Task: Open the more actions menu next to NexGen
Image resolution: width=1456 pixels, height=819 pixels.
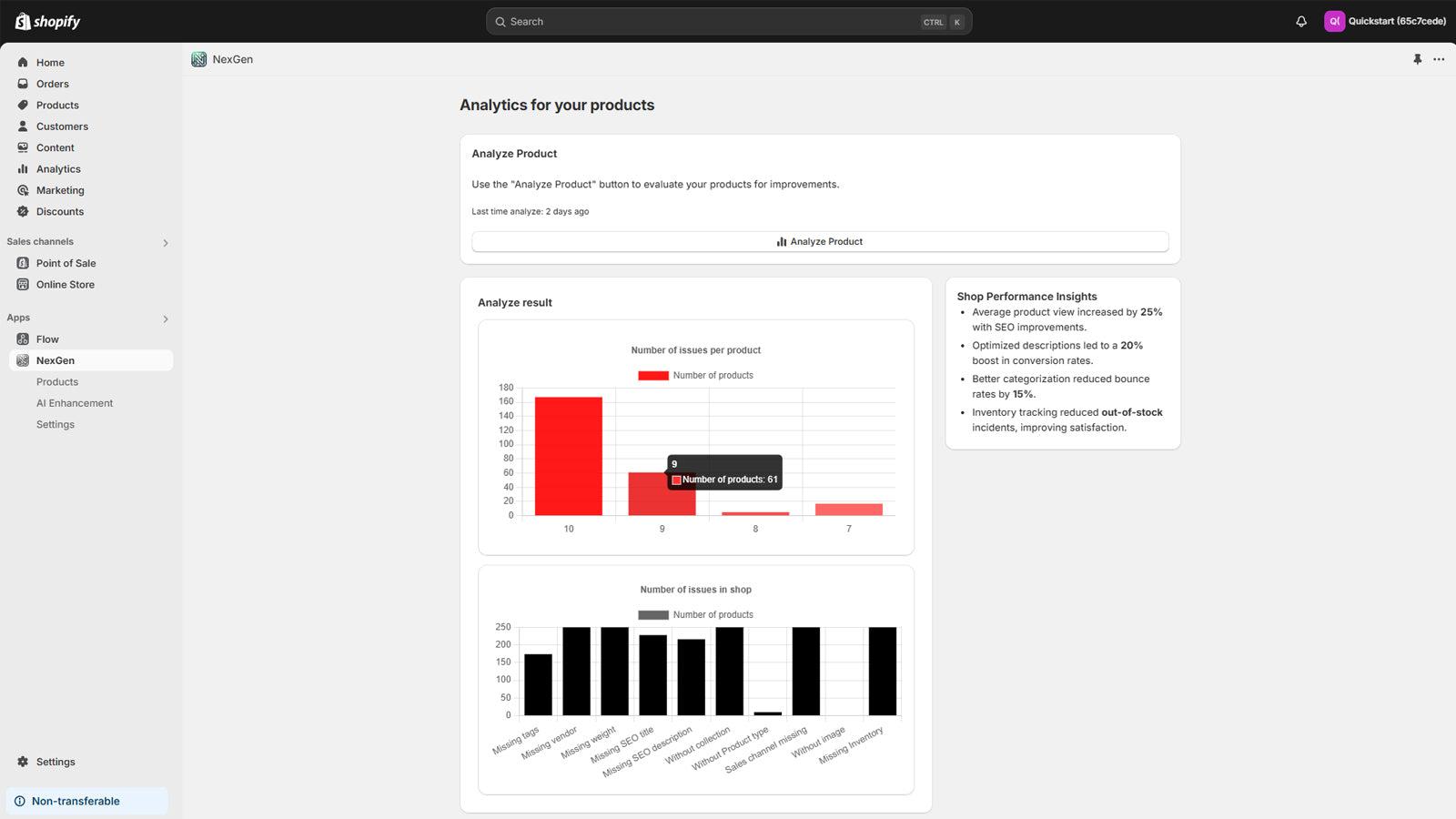Action: tap(1439, 59)
